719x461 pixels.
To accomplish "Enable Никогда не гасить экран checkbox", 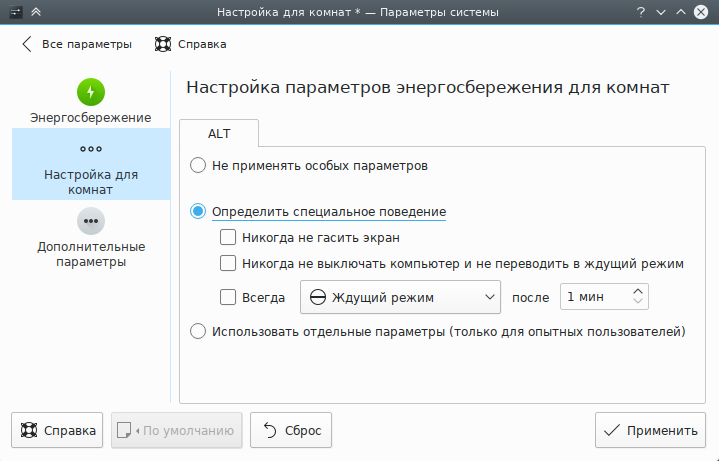I will (x=227, y=238).
